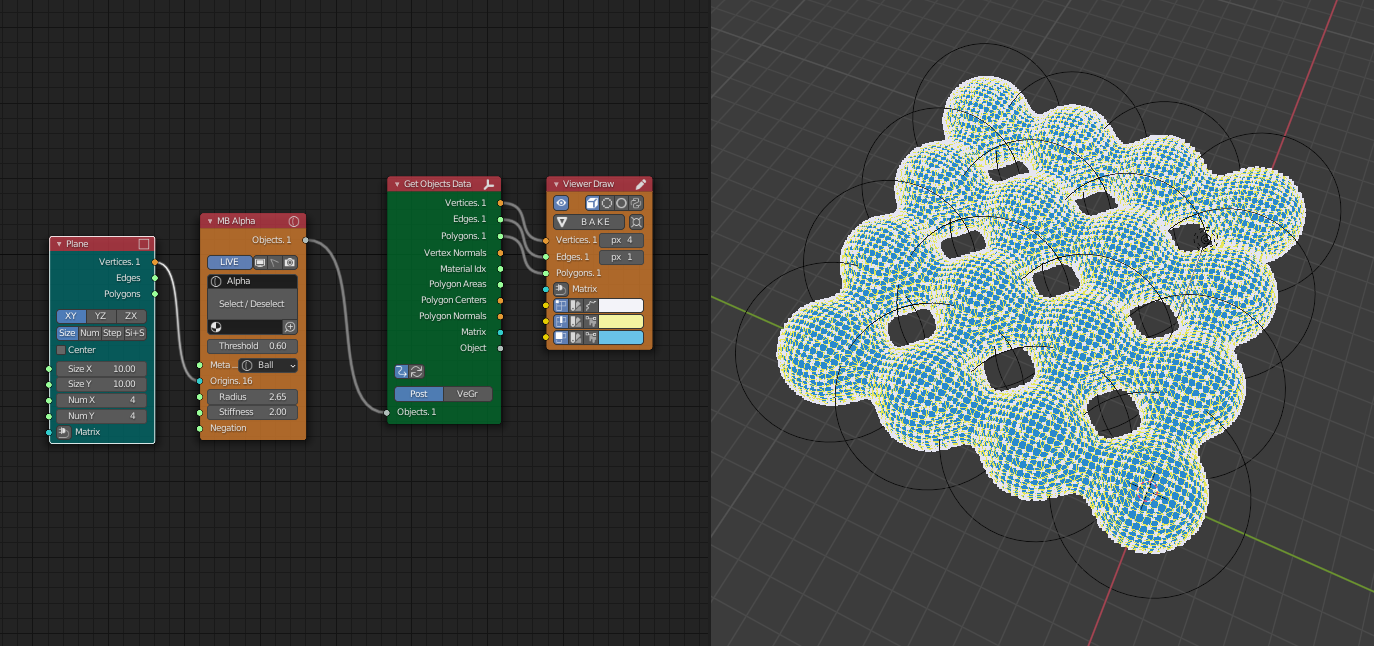The width and height of the screenshot is (1374, 646).
Task: Select the Num tab on the Plane node
Action: tap(89, 331)
